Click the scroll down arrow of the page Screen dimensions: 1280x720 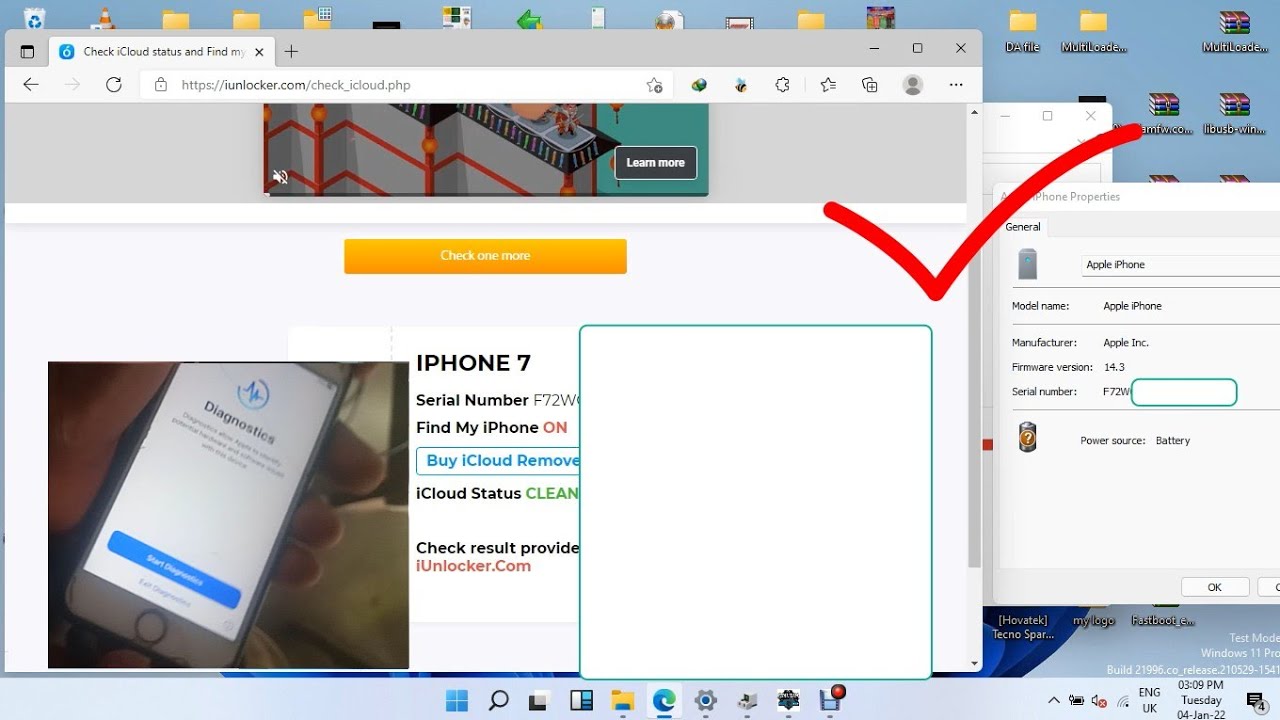point(975,664)
